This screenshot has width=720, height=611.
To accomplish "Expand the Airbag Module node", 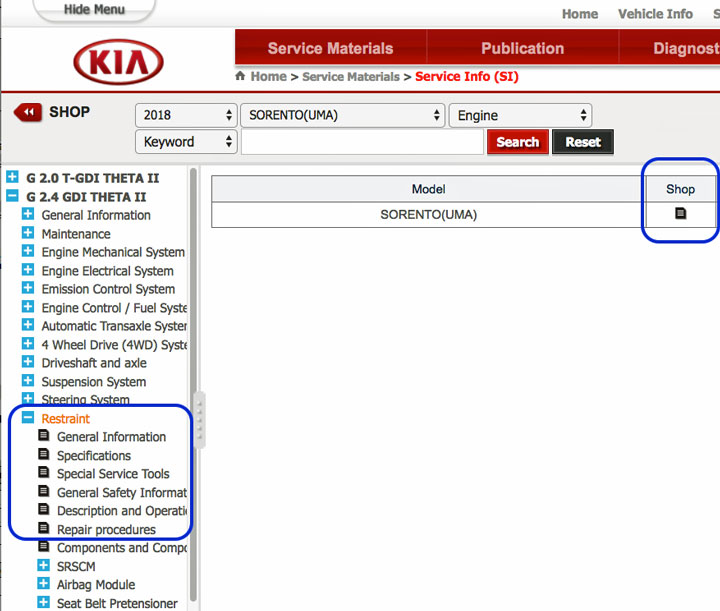I will coord(44,583).
